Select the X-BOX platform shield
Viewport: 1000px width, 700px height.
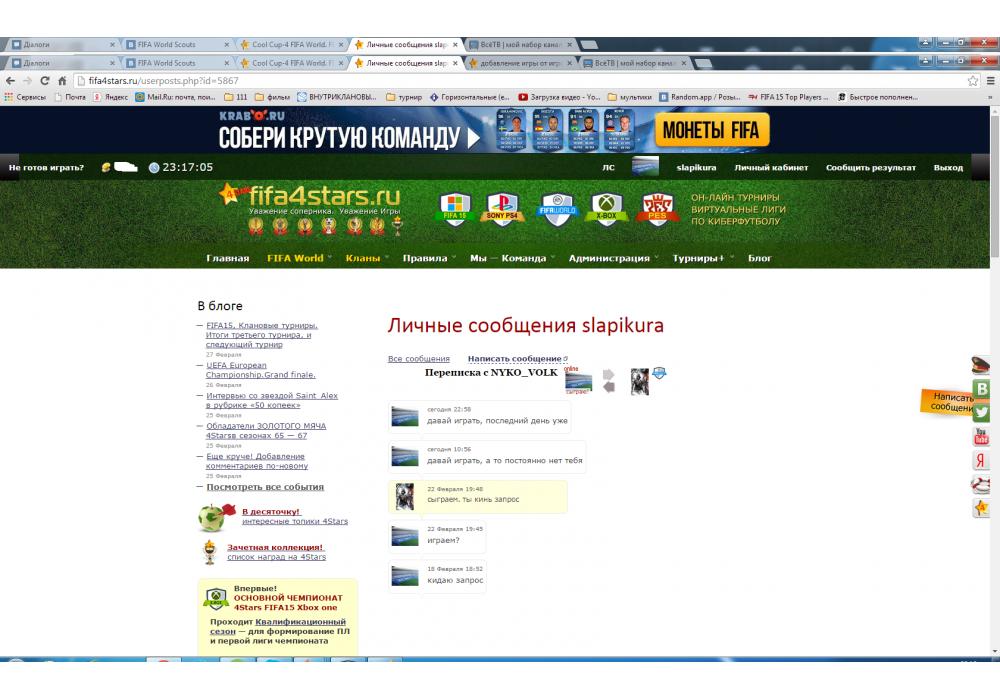pos(607,209)
